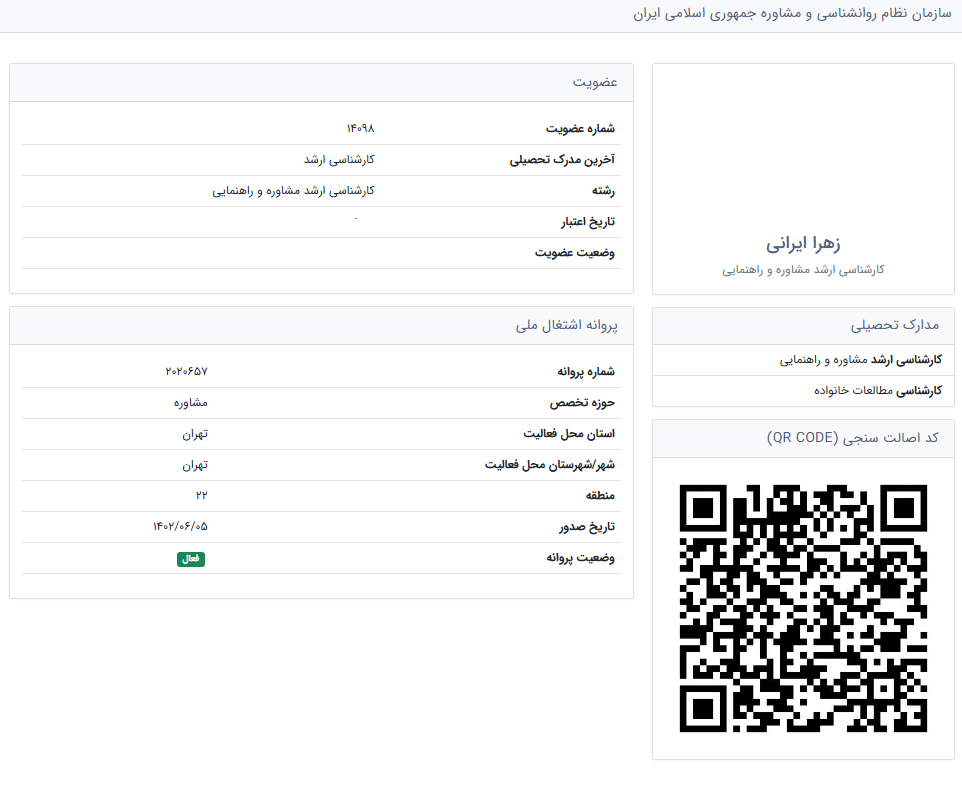
Task: Click the 'شماره پروانه' label
Action: [x=586, y=372]
